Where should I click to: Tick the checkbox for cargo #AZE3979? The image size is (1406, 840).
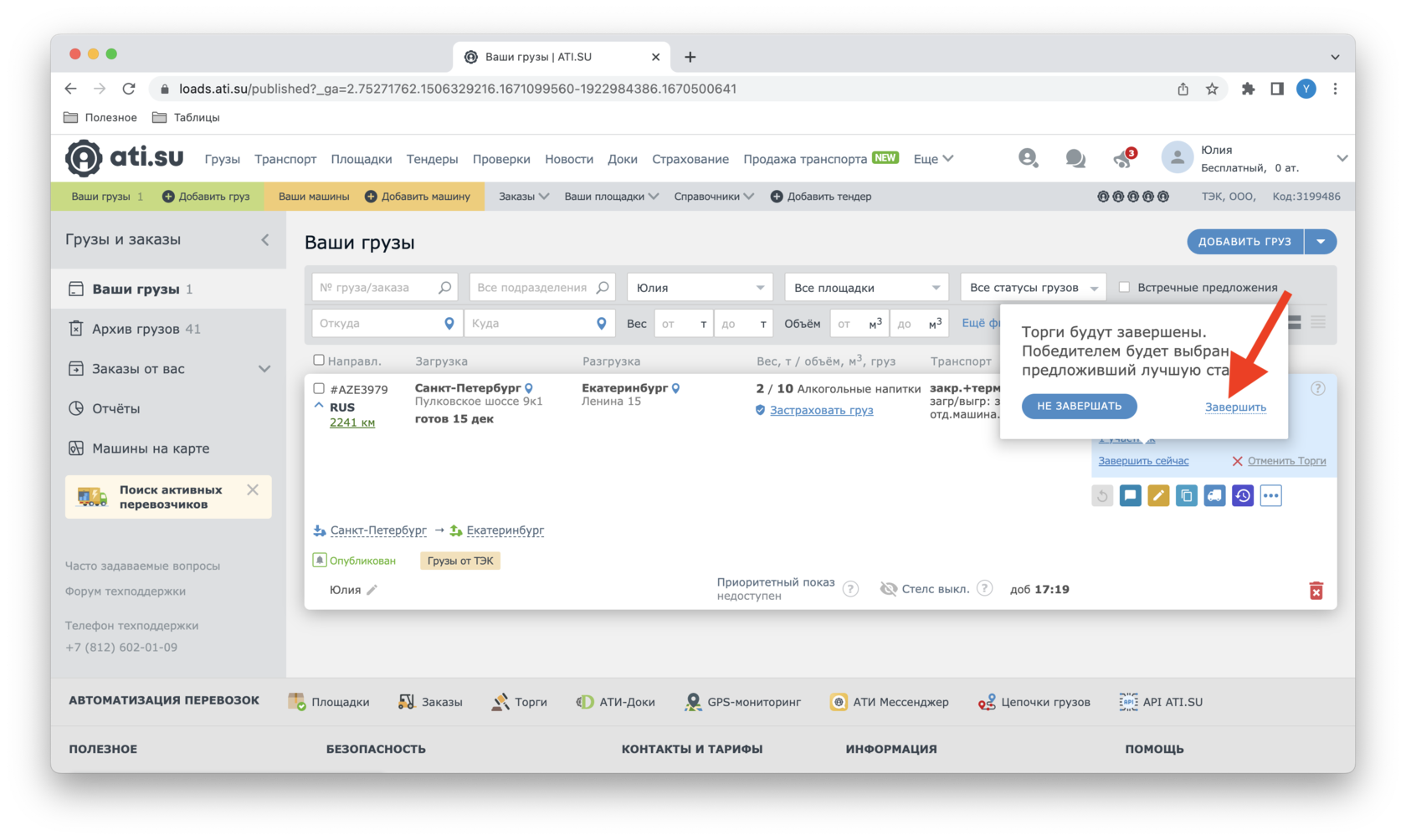pos(319,389)
